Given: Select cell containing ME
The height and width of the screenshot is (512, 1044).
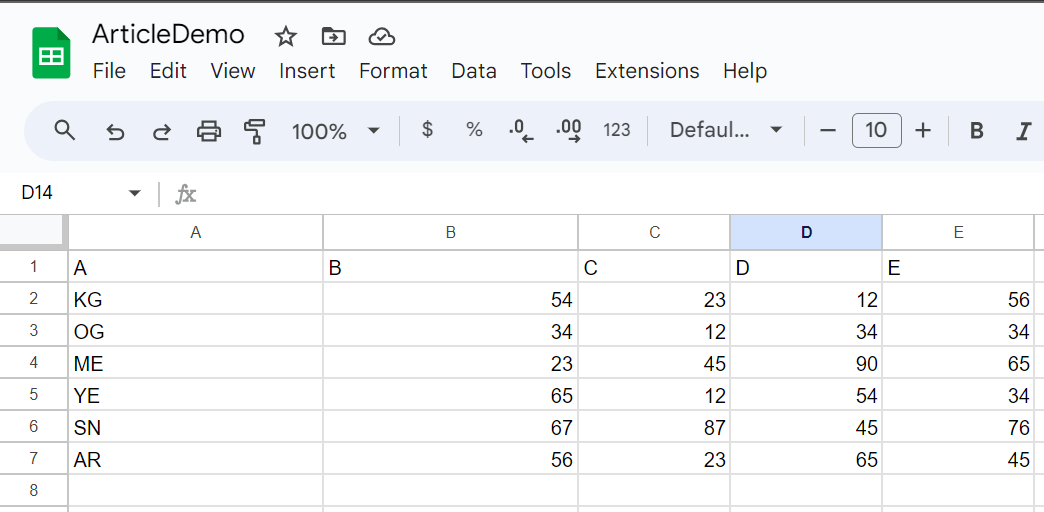Looking at the screenshot, I should tap(195, 363).
